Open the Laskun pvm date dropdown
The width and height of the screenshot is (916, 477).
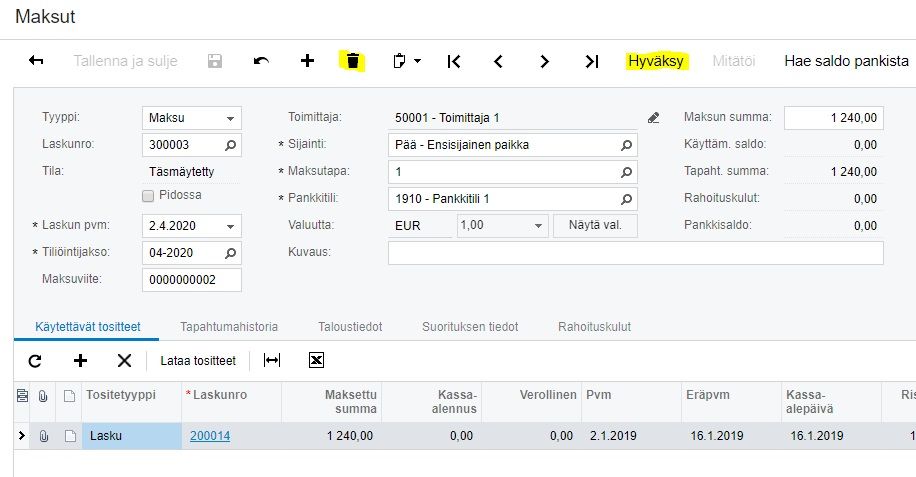coord(230,226)
